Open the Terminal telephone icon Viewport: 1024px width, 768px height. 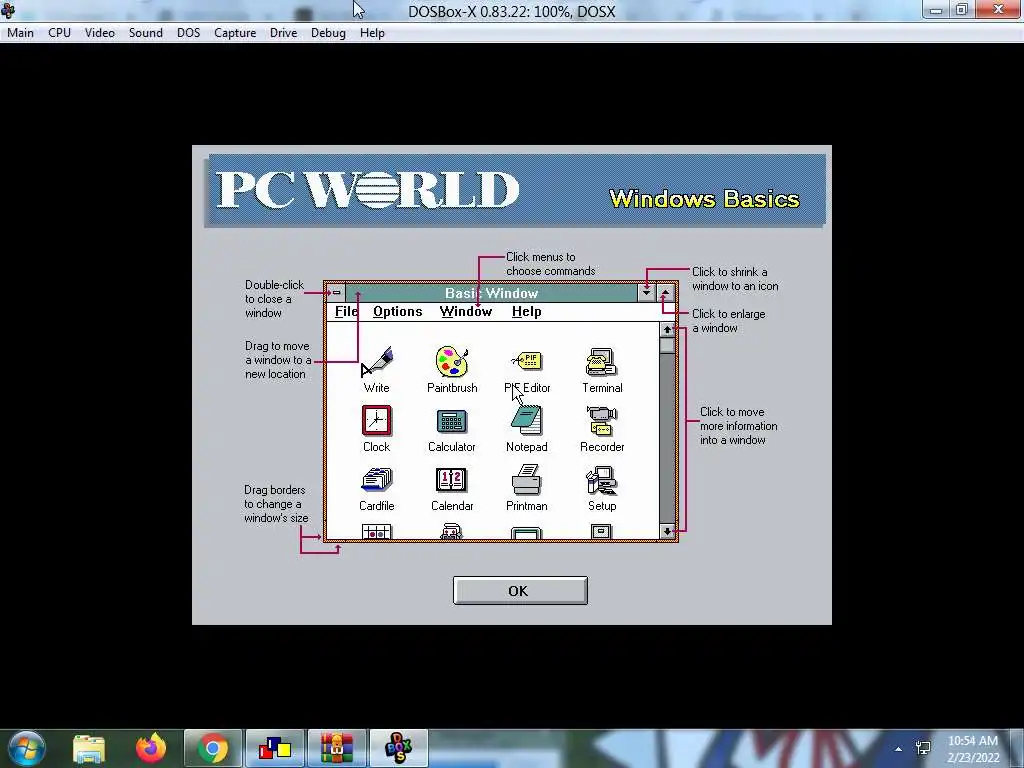[601, 362]
